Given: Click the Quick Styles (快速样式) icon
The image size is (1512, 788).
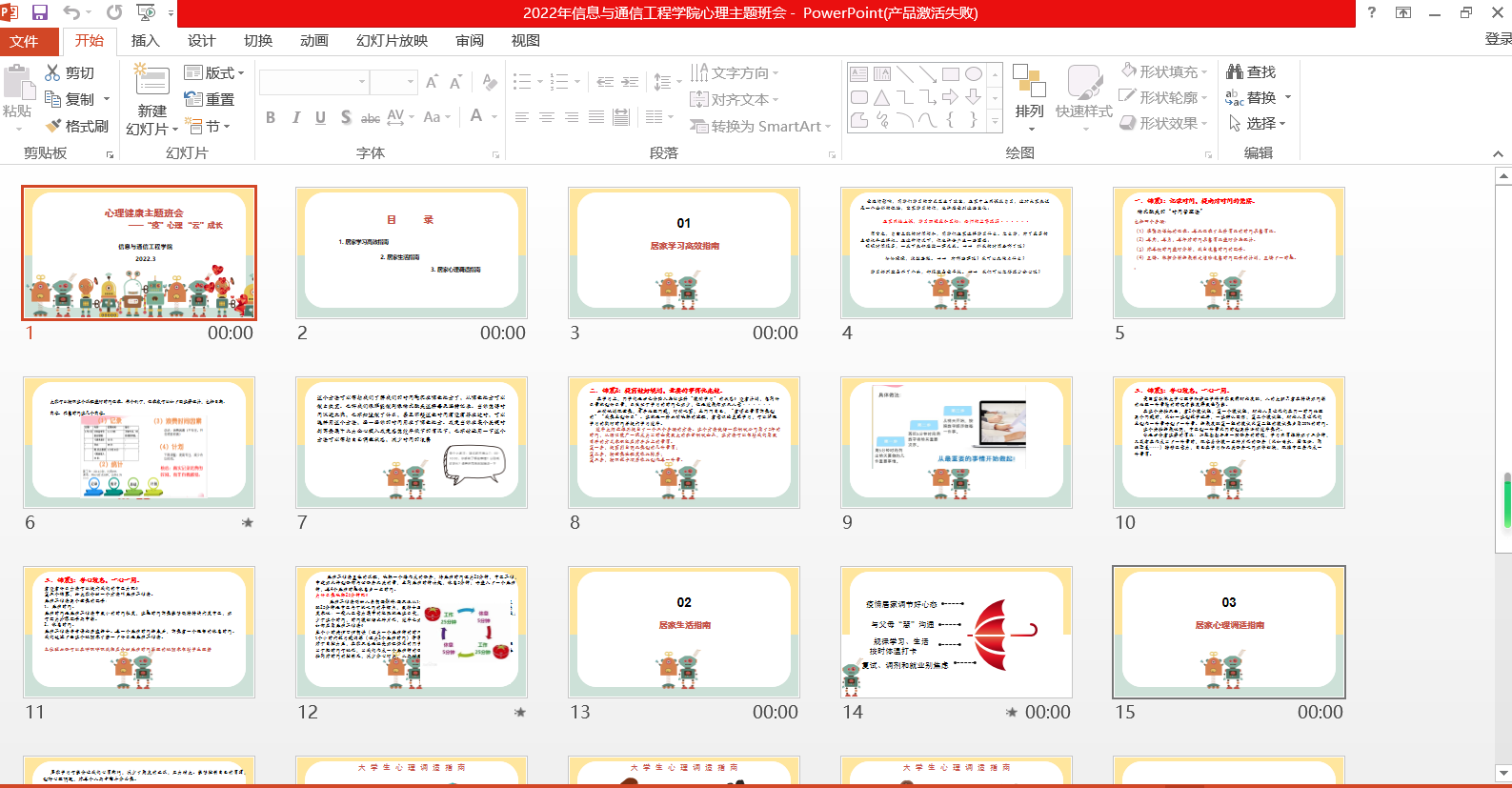Looking at the screenshot, I should (x=1083, y=93).
